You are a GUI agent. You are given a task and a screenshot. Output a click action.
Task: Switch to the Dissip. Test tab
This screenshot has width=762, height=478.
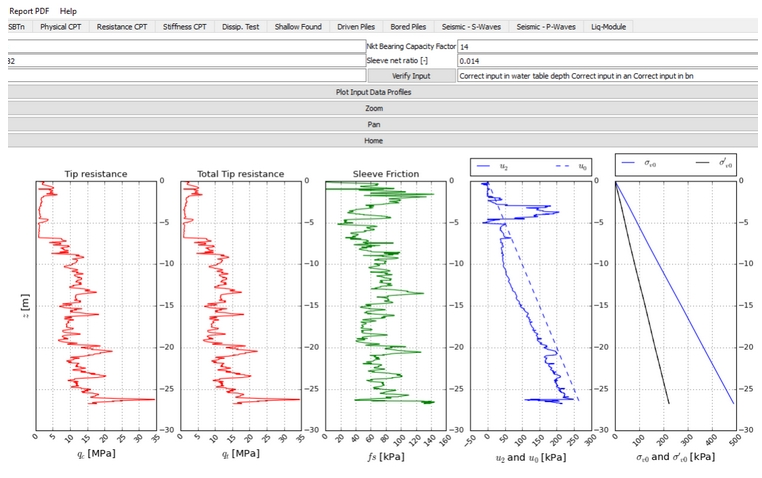(242, 27)
